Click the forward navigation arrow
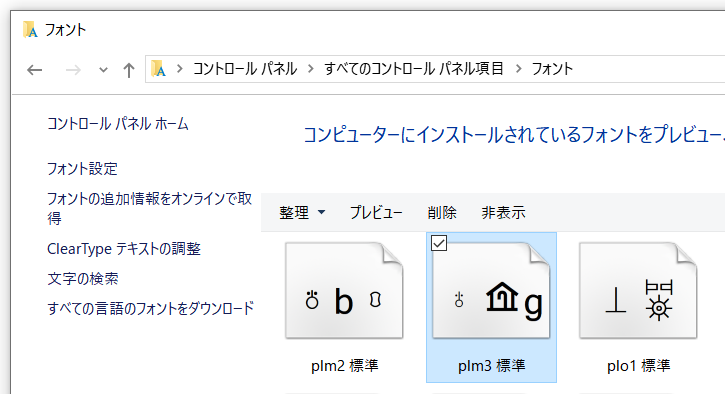The height and width of the screenshot is (394, 725). (x=73, y=70)
